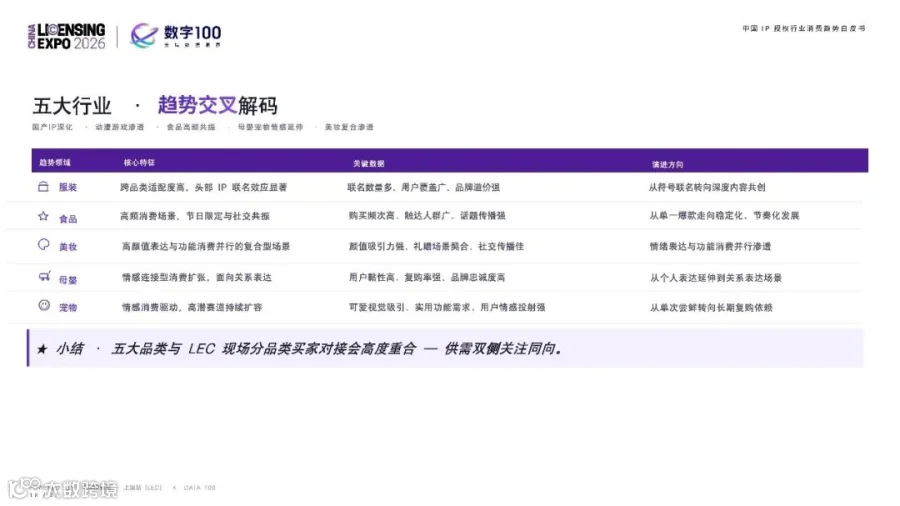Click cell 情感消费驱动、高潜赛道持续扩容
This screenshot has height=506, width=900.
click(x=192, y=308)
